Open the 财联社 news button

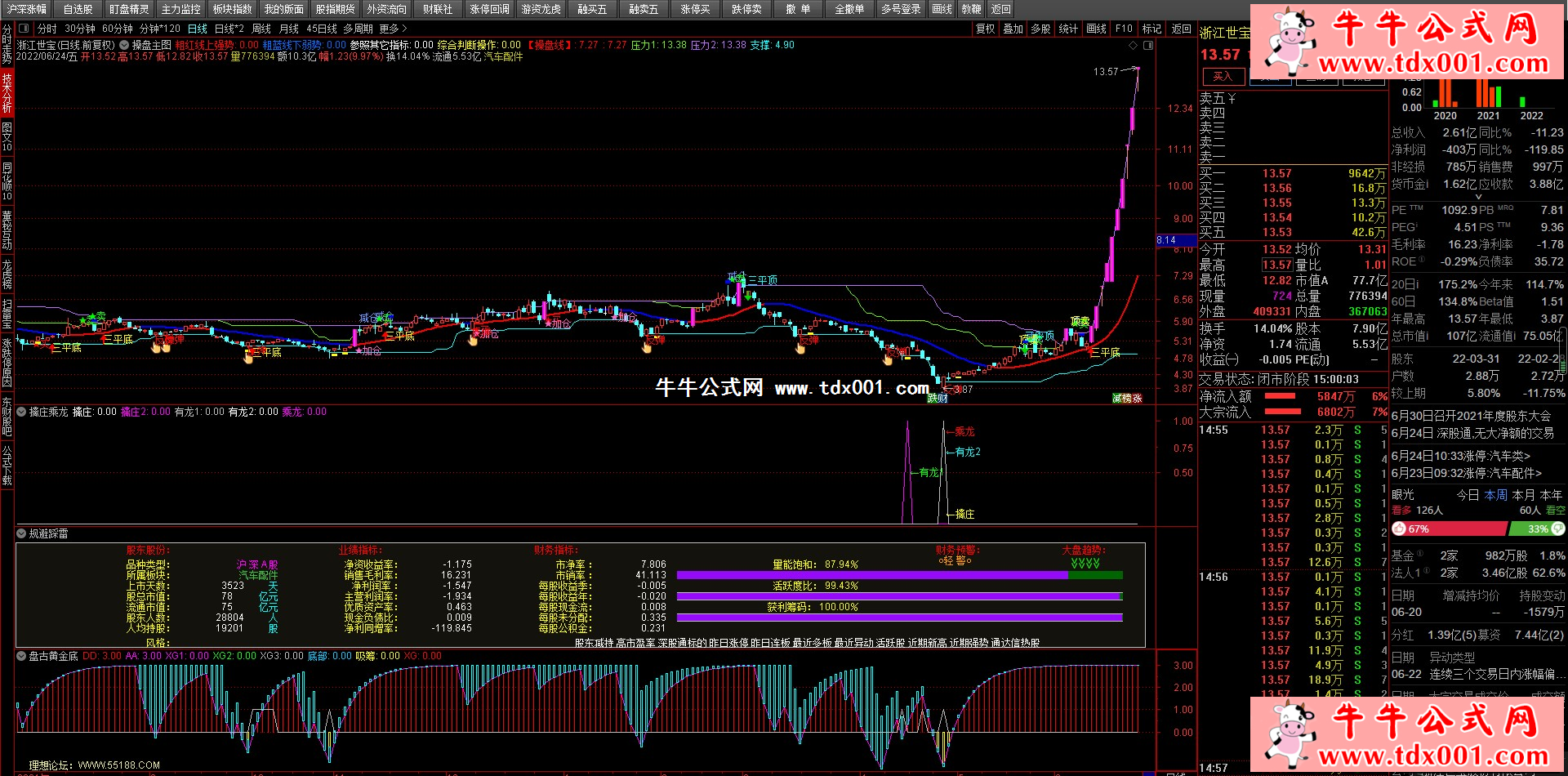coord(438,9)
